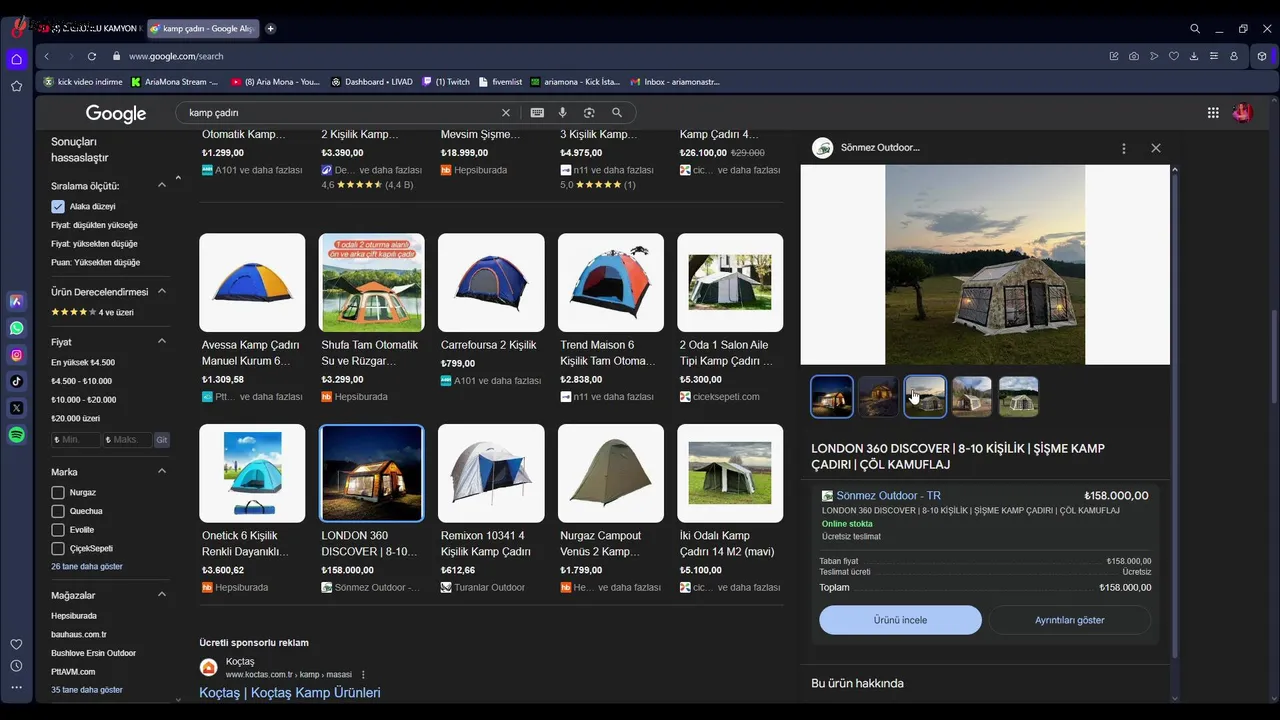
Task: Open the (1) Twitch bookmark
Action: click(446, 82)
